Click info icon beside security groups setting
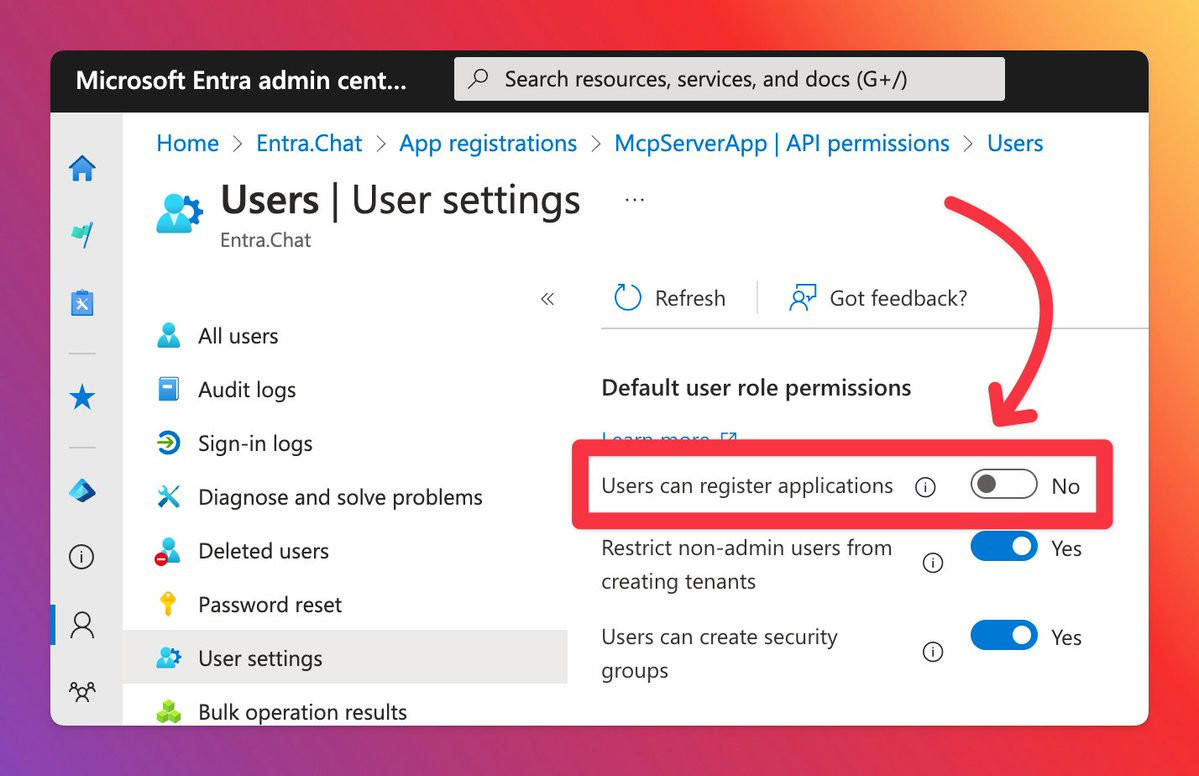The height and width of the screenshot is (776, 1199). pos(933,652)
